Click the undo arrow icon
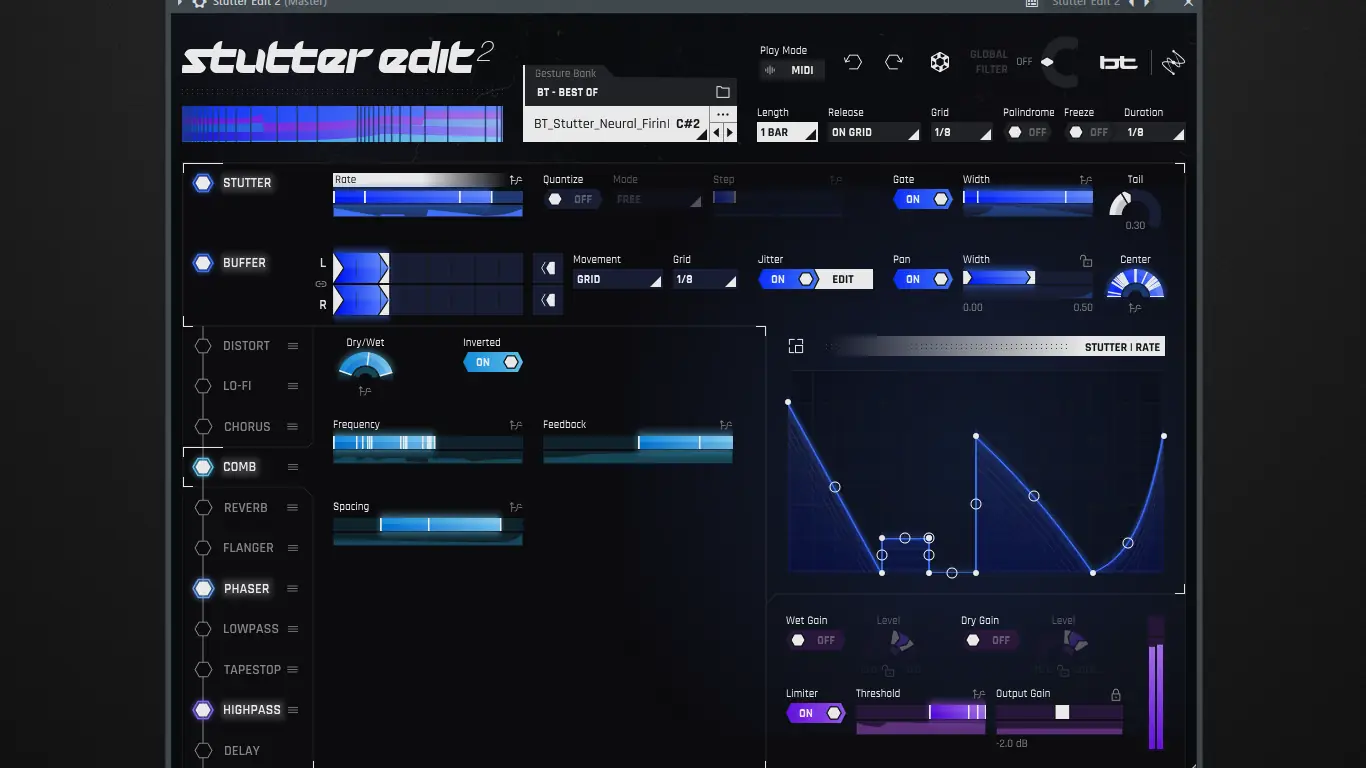This screenshot has height=768, width=1366. [x=853, y=62]
